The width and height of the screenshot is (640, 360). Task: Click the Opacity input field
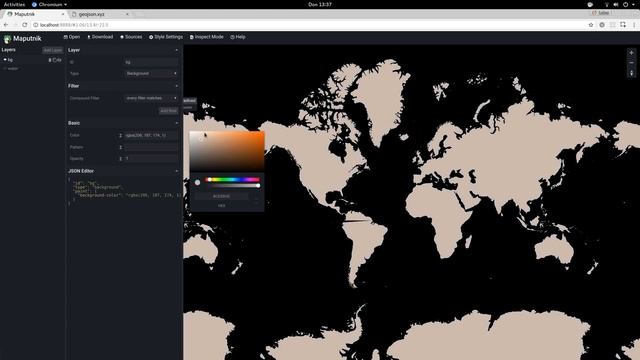click(x=151, y=158)
